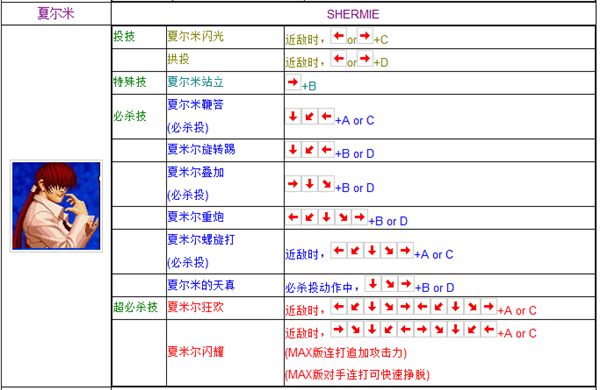Click the +D text in the 拱投 row
Image resolution: width=600 pixels, height=390 pixels.
point(381,62)
